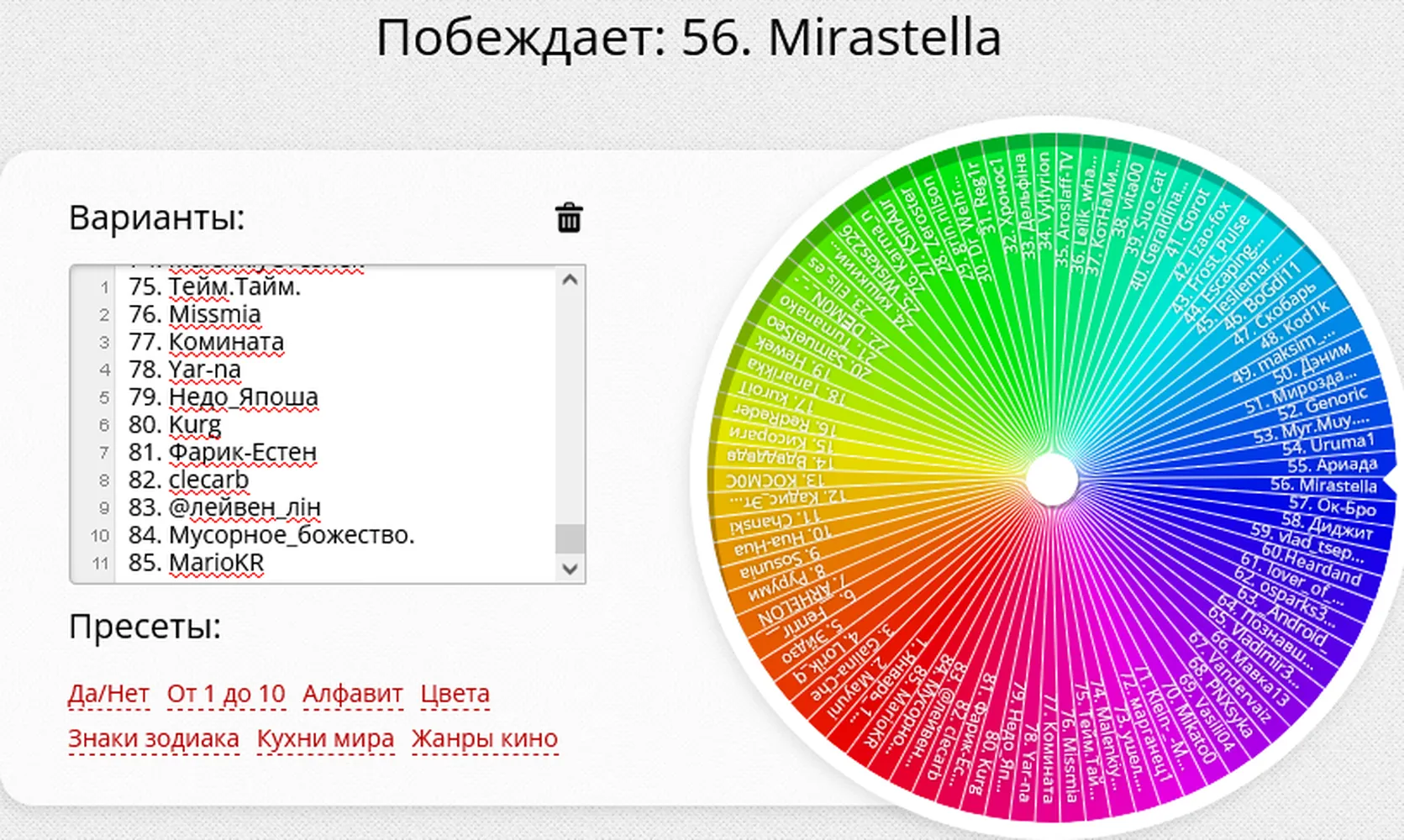This screenshot has height=840, width=1404.
Task: Click the white center hub of the wheel
Action: 1051,478
